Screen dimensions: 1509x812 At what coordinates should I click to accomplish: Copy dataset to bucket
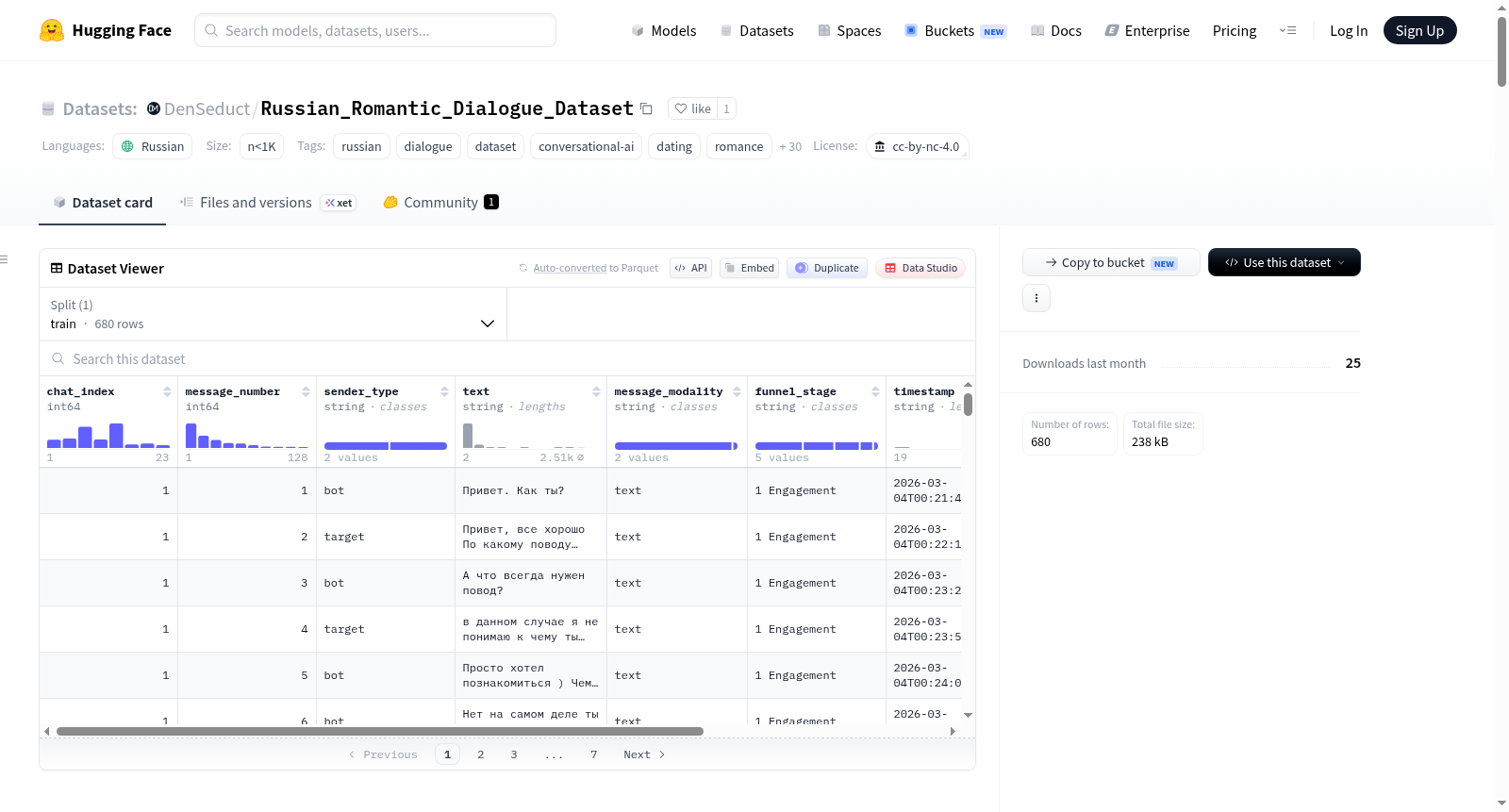point(1111,262)
